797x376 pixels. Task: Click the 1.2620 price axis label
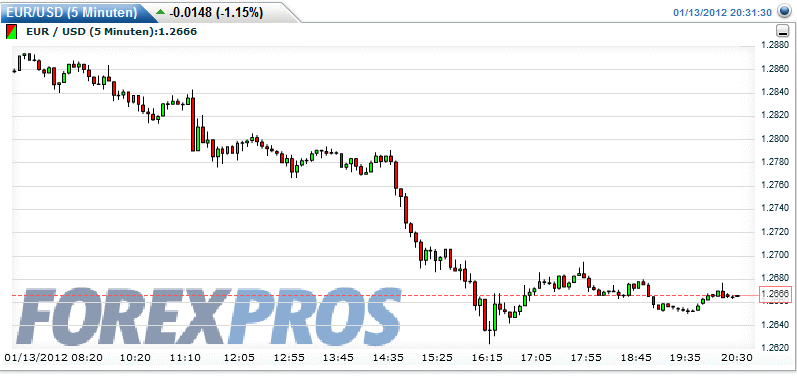point(775,348)
